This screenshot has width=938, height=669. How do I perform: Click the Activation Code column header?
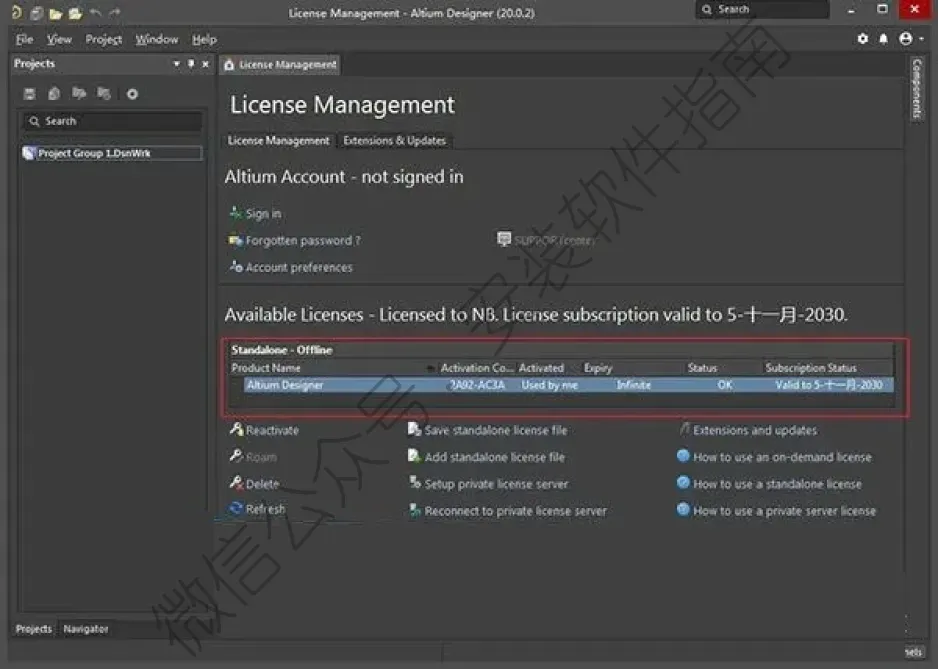coord(477,368)
